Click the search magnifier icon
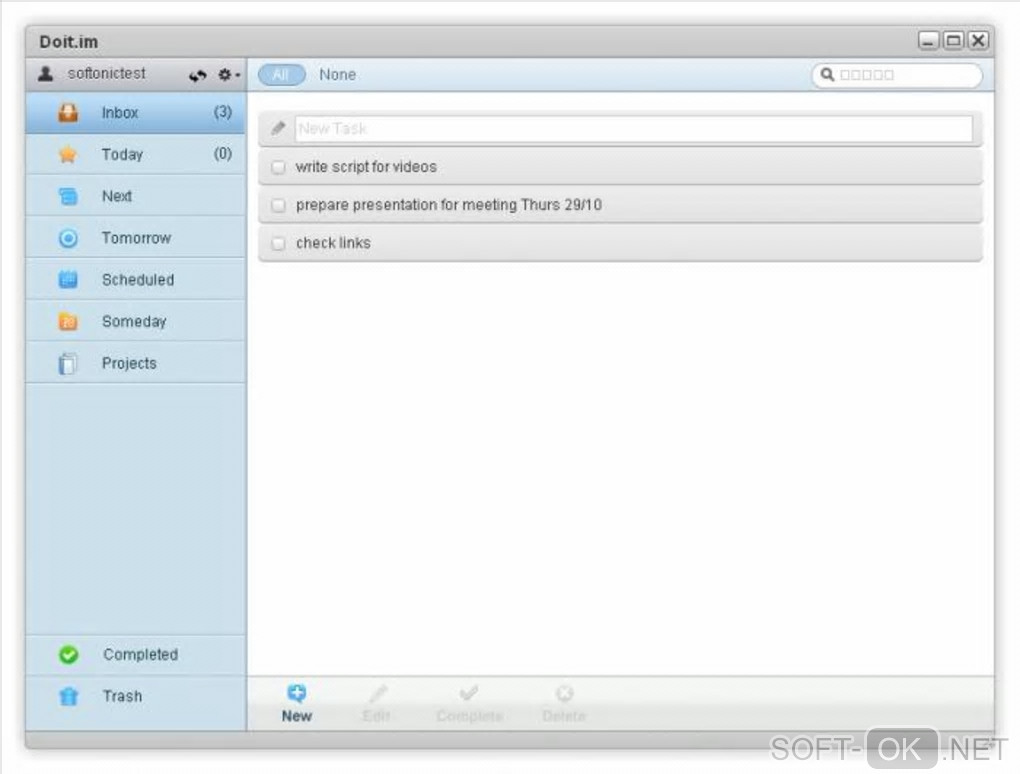The width and height of the screenshot is (1020, 774). pos(827,75)
